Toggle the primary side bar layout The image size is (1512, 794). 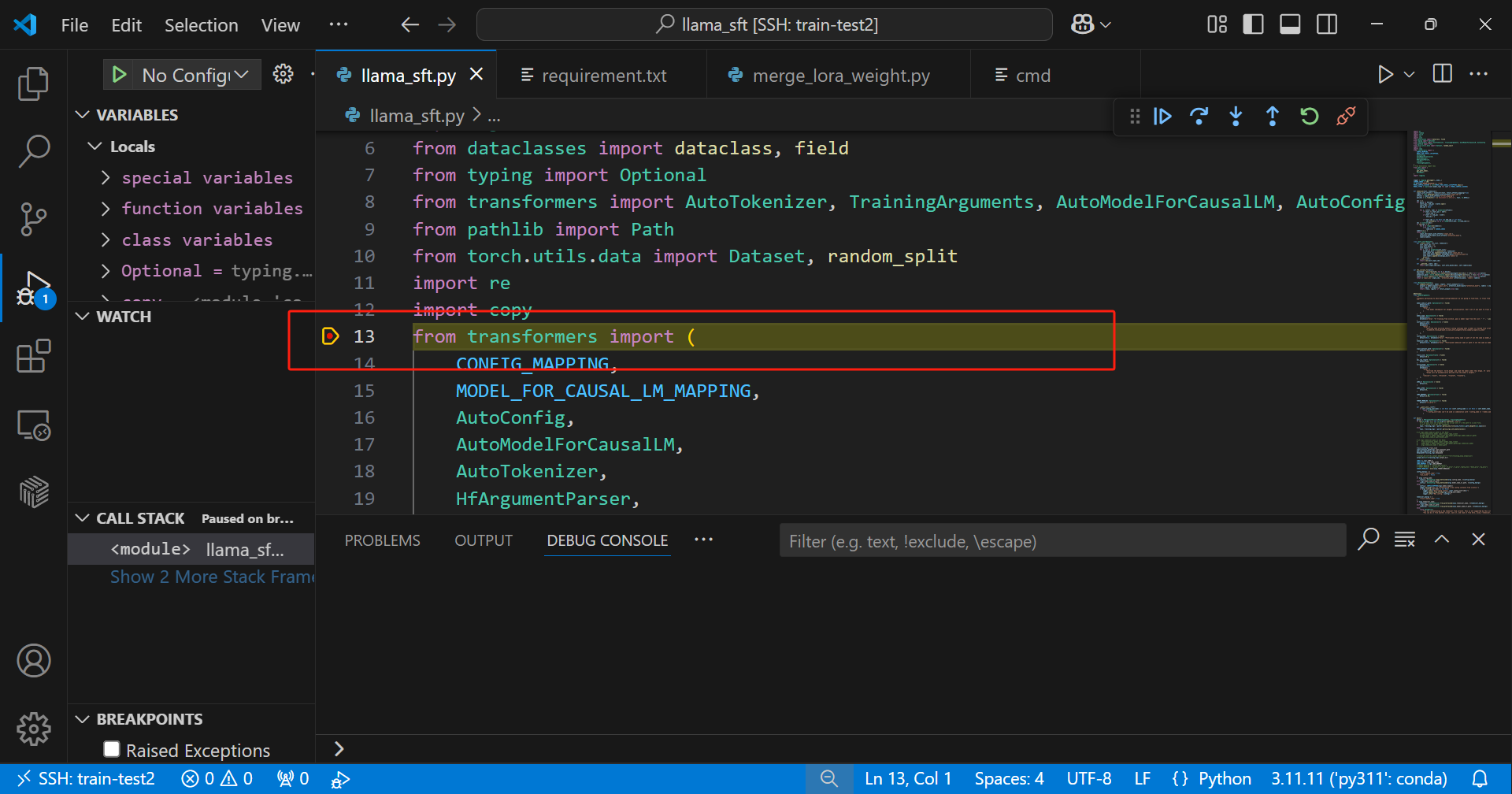1253,25
